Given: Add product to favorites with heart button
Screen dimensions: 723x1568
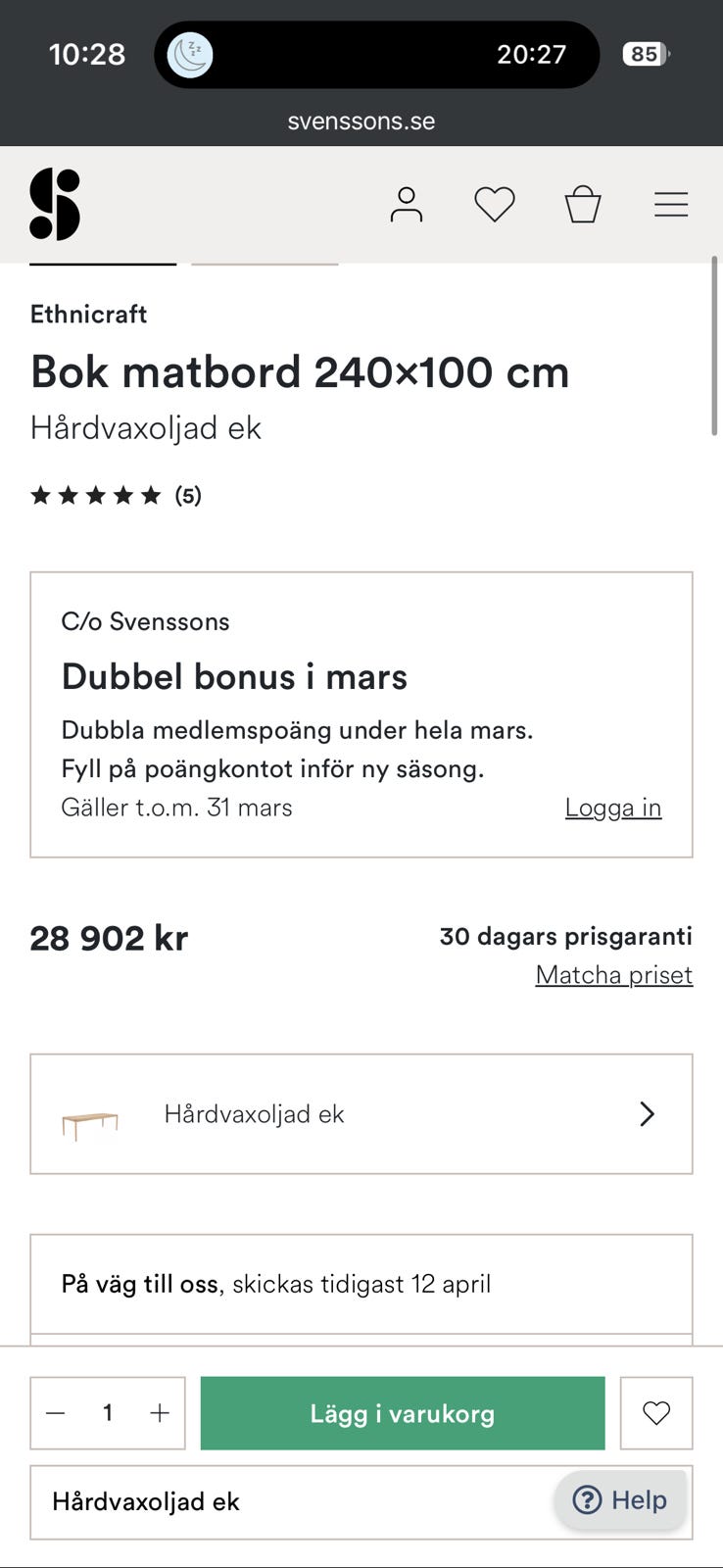Looking at the screenshot, I should [656, 1412].
